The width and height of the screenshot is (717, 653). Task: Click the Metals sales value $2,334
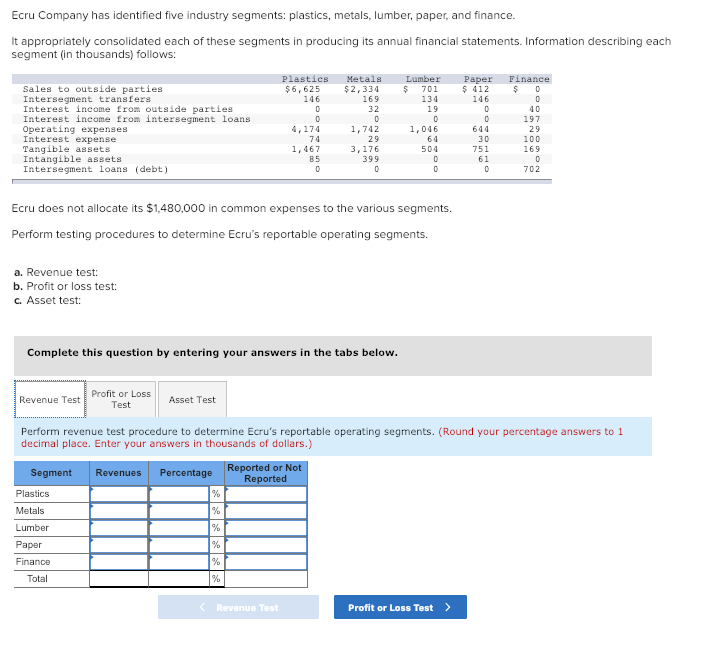click(361, 89)
